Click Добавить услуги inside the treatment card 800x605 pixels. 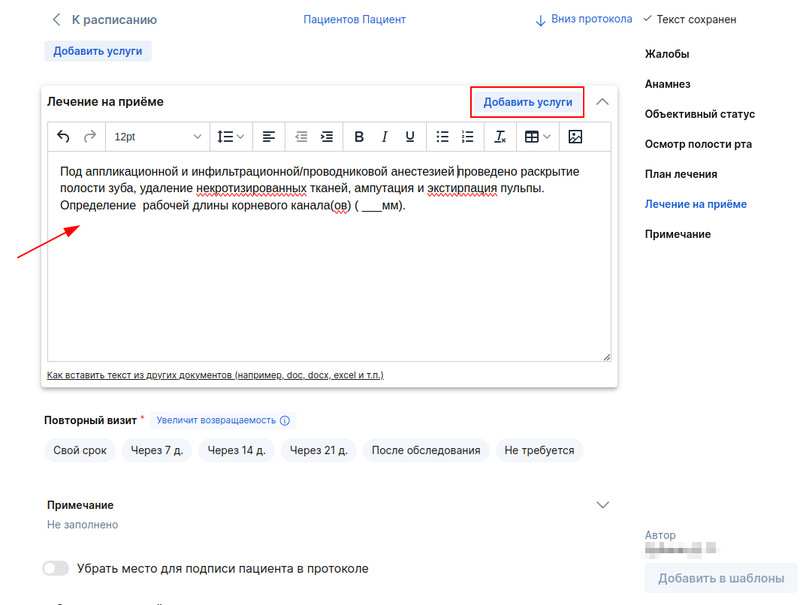(528, 102)
